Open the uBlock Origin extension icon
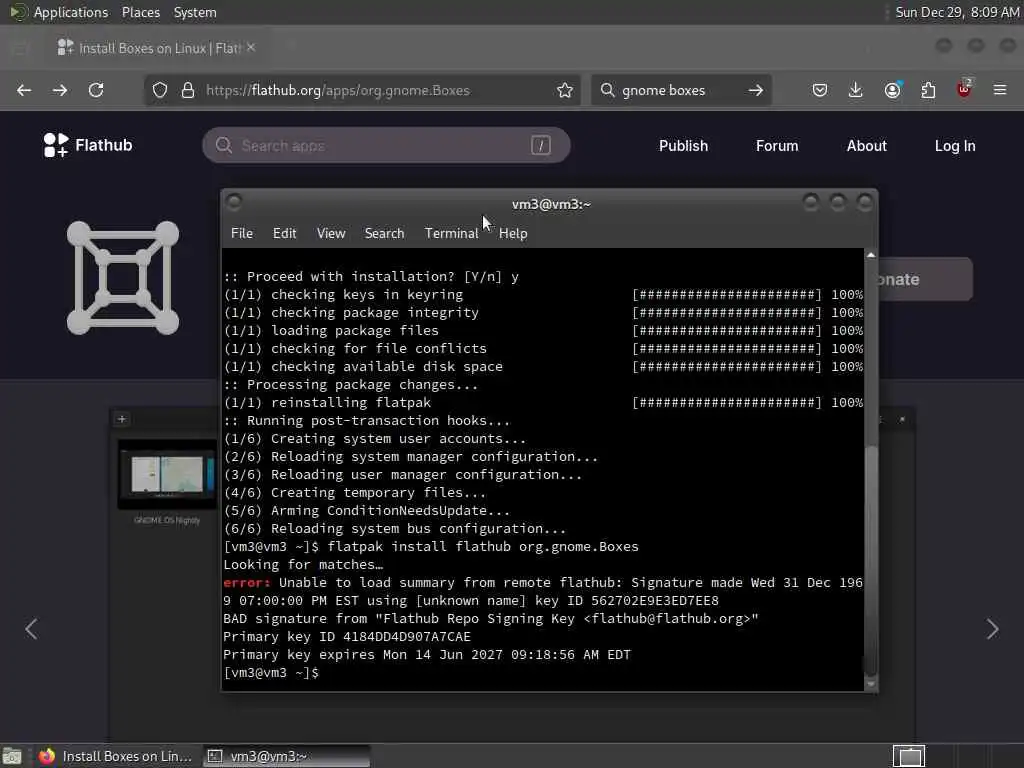Viewport: 1024px width, 768px height. [x=964, y=89]
